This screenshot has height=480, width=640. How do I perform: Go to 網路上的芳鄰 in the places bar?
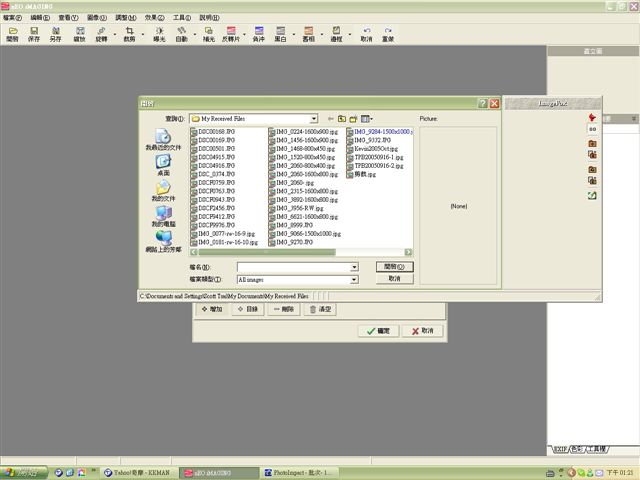[x=163, y=242]
